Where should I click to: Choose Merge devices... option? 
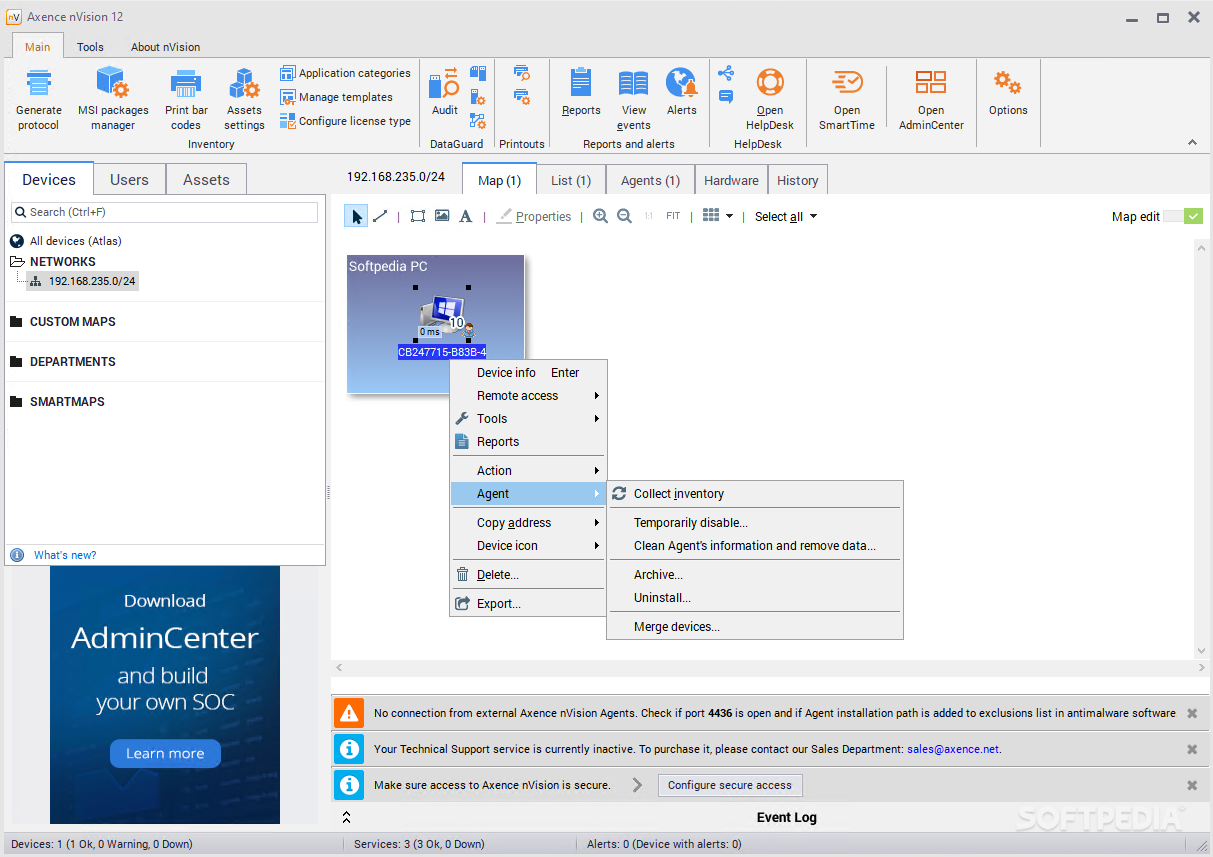pos(755,627)
